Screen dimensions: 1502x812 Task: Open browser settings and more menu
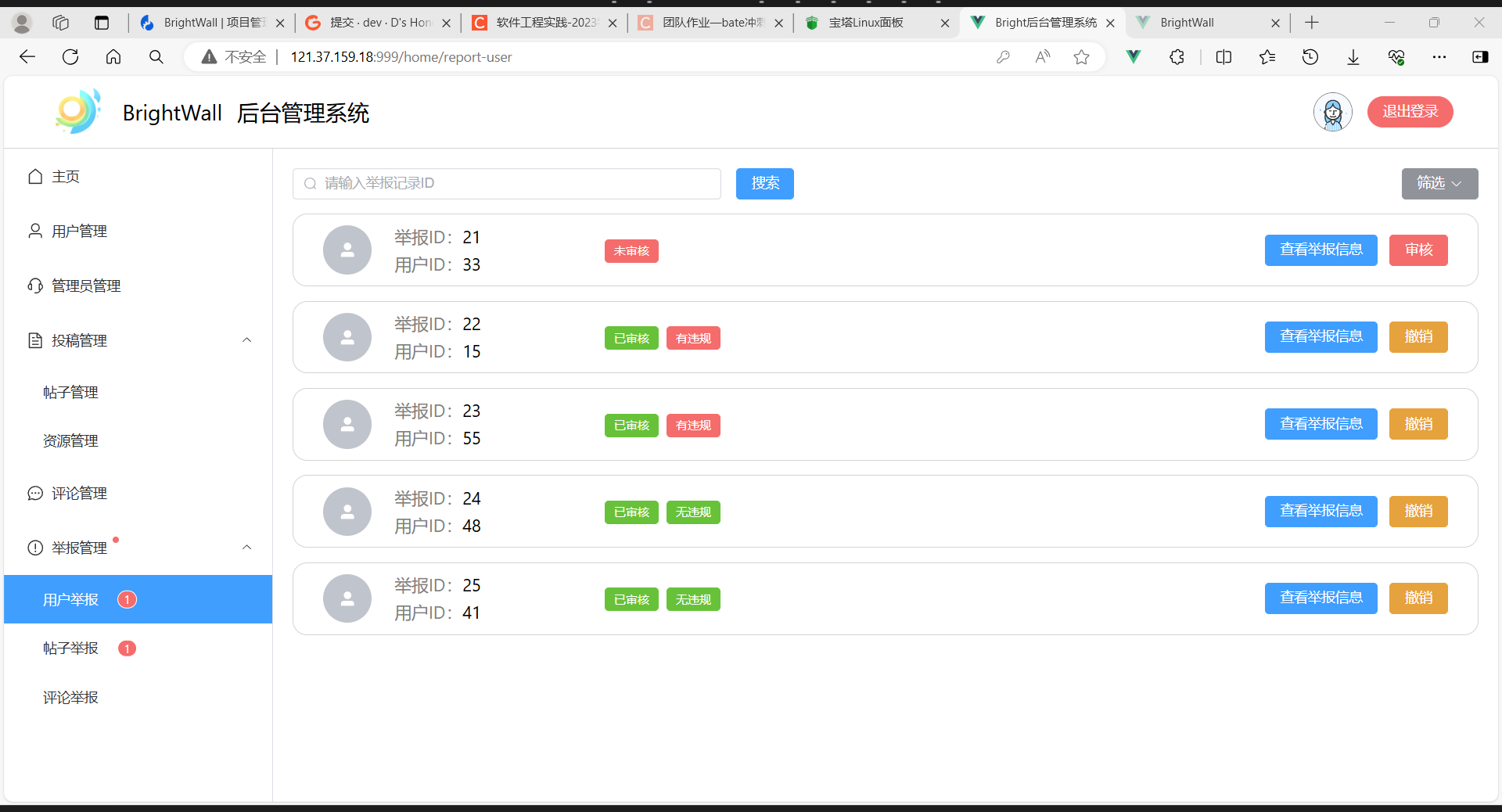point(1439,56)
